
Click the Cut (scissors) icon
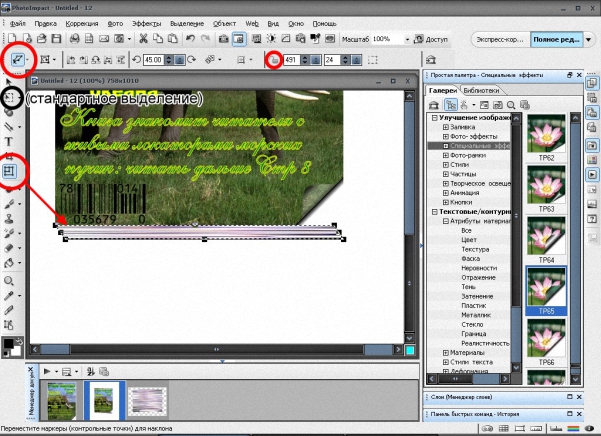pos(143,39)
